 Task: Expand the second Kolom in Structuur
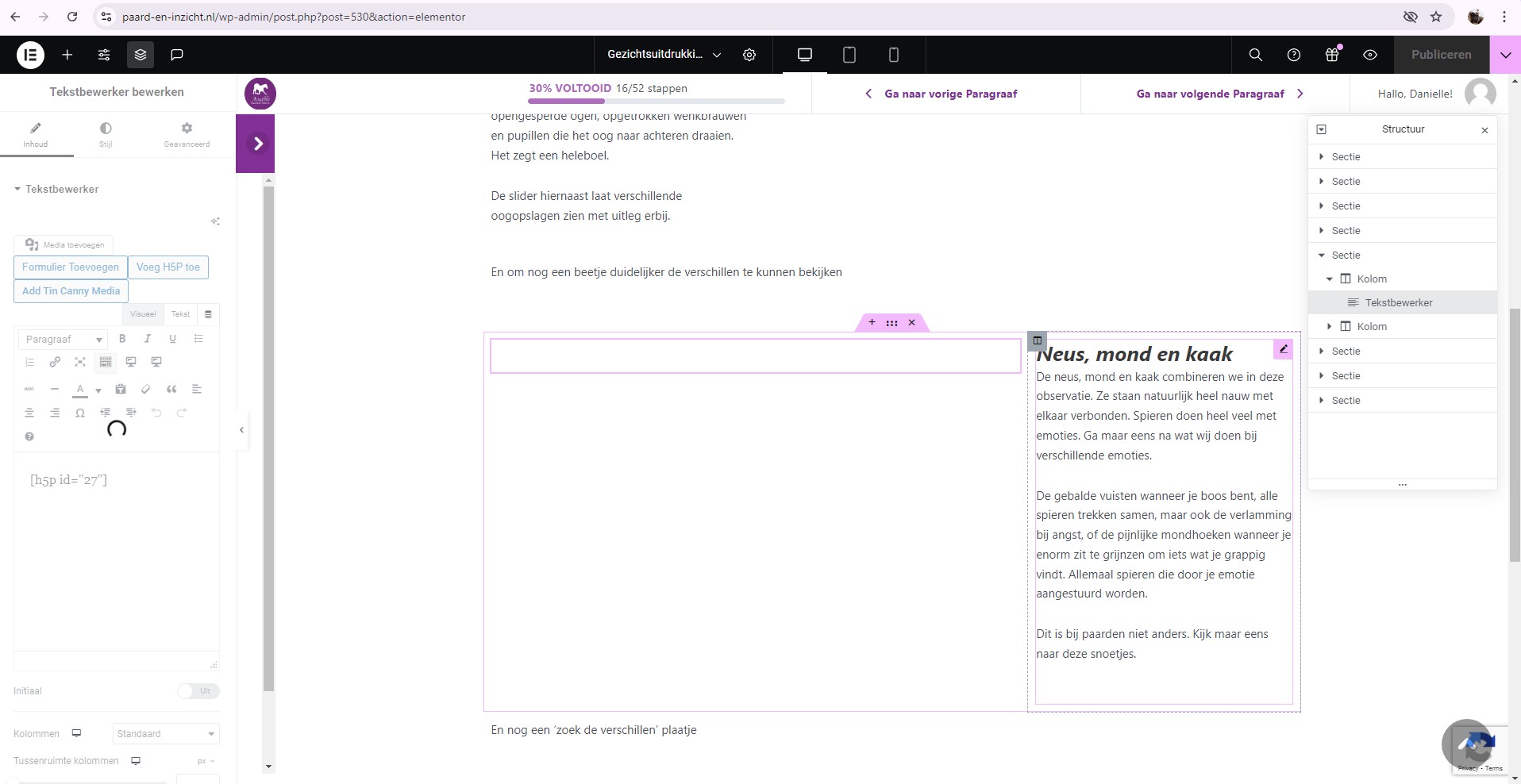pos(1330,326)
